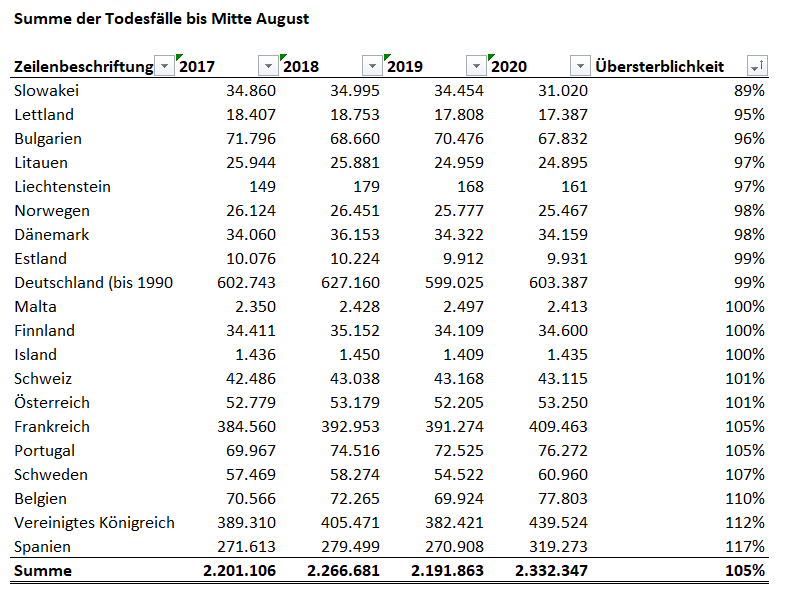Click Deutschland 2020 value 603.387

coord(558,283)
